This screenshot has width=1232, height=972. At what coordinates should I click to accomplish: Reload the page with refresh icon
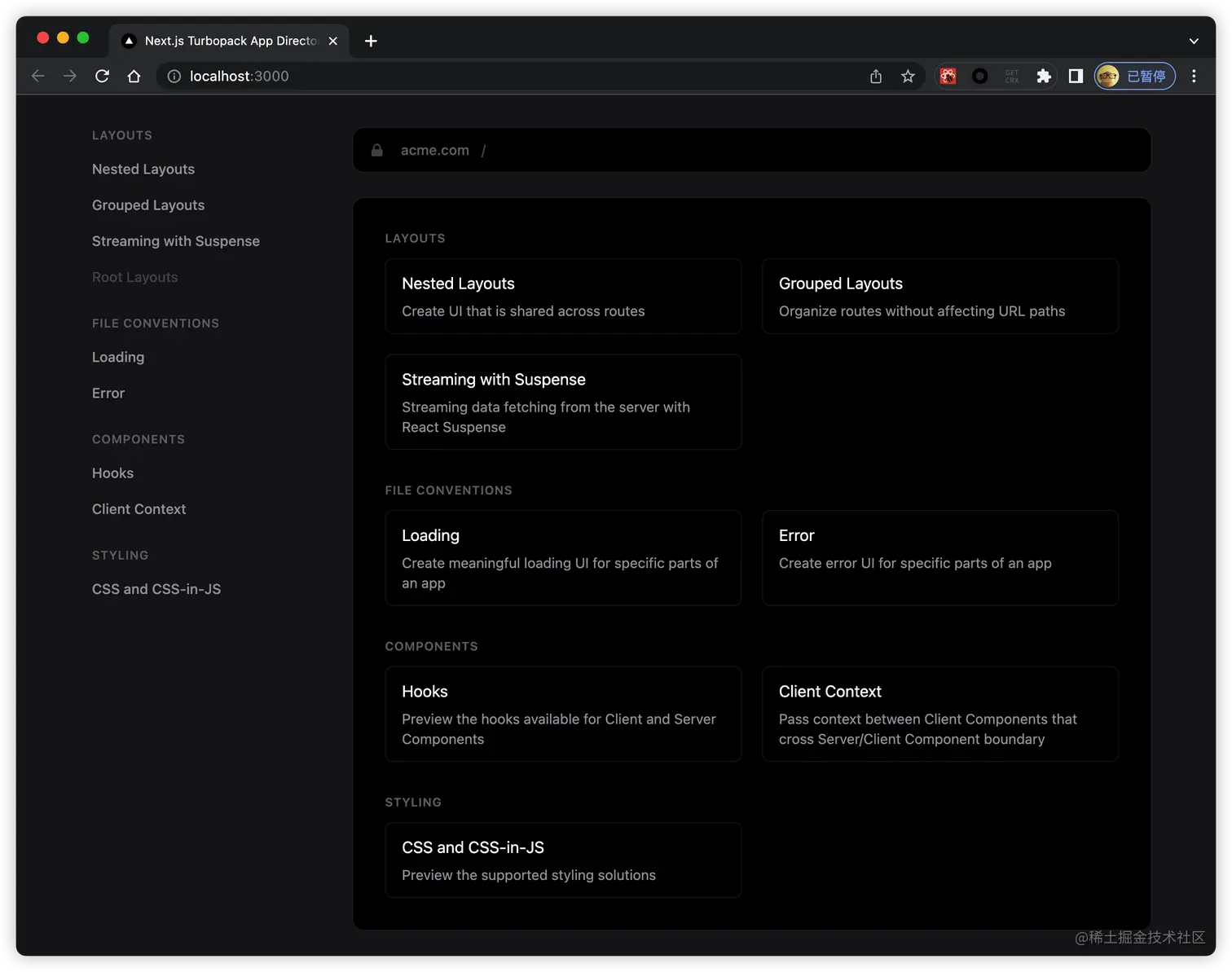pyautogui.click(x=102, y=76)
